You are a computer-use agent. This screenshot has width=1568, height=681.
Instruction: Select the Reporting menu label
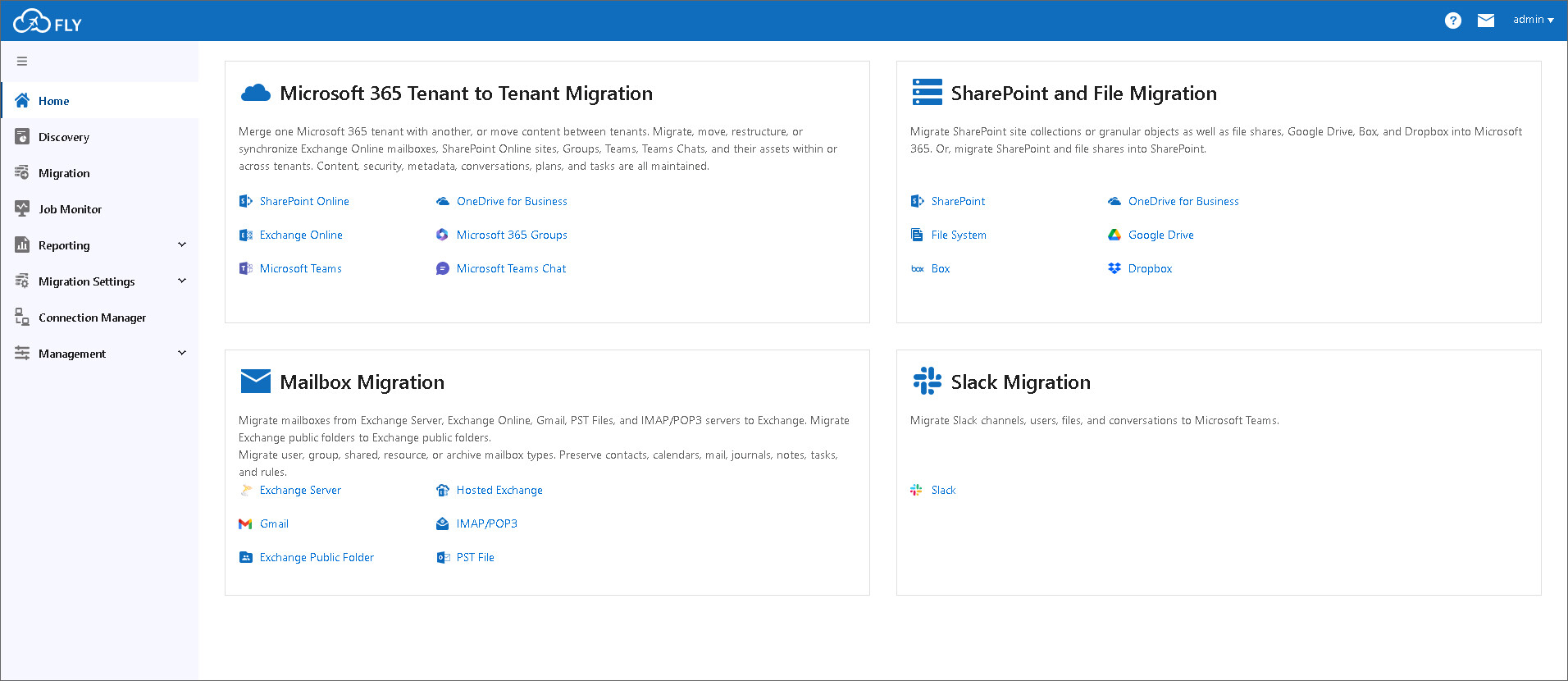64,245
